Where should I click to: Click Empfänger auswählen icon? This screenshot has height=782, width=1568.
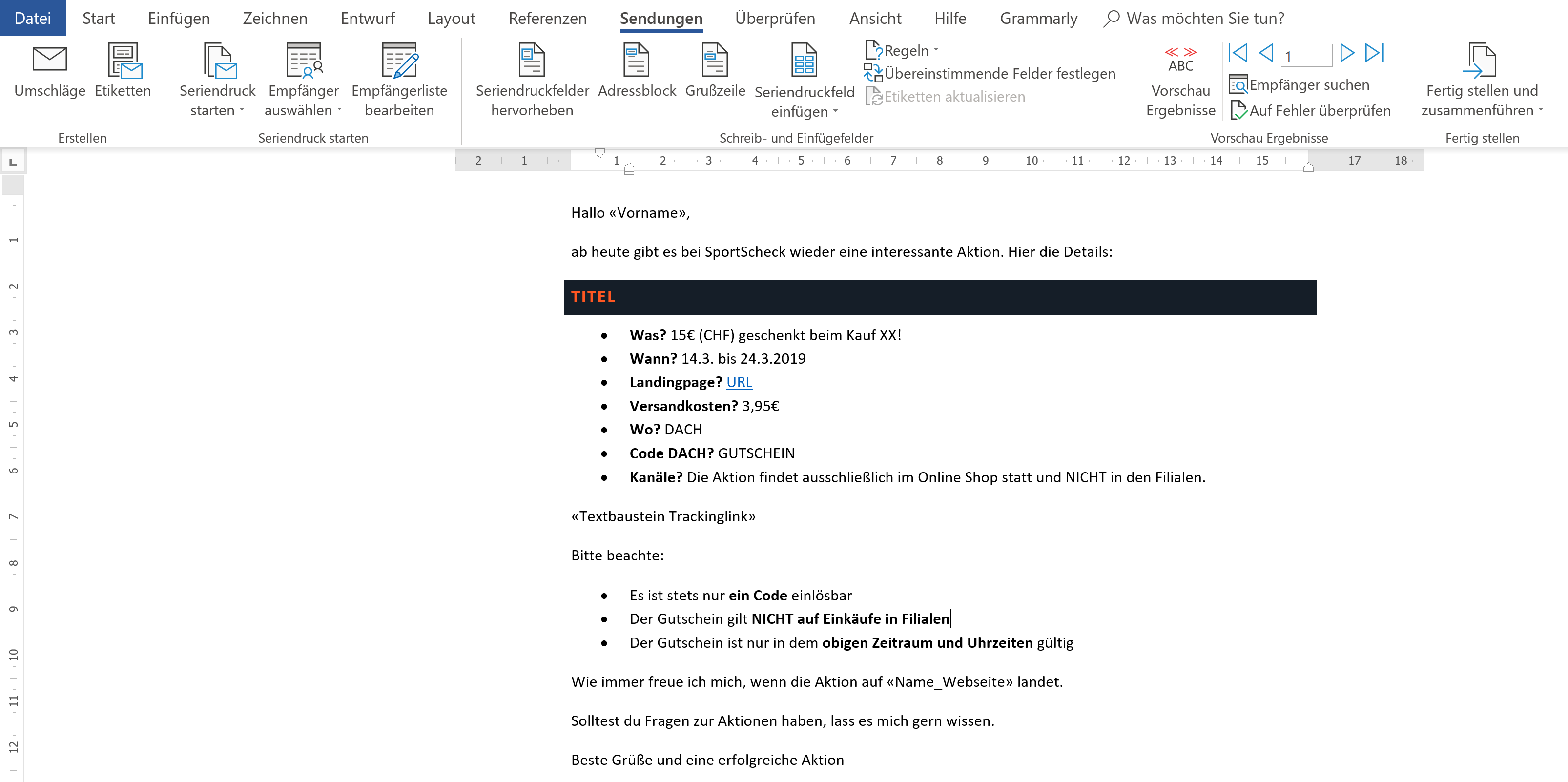click(x=304, y=61)
